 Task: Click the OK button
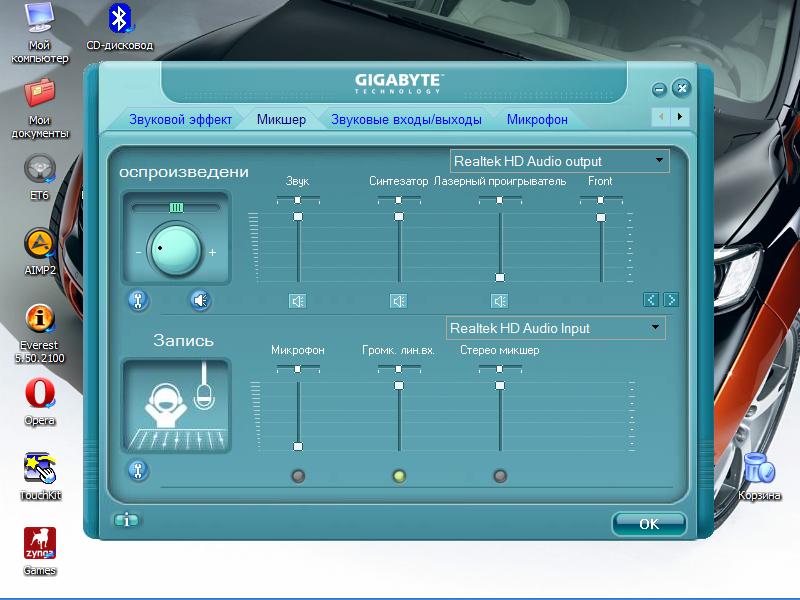pos(649,524)
